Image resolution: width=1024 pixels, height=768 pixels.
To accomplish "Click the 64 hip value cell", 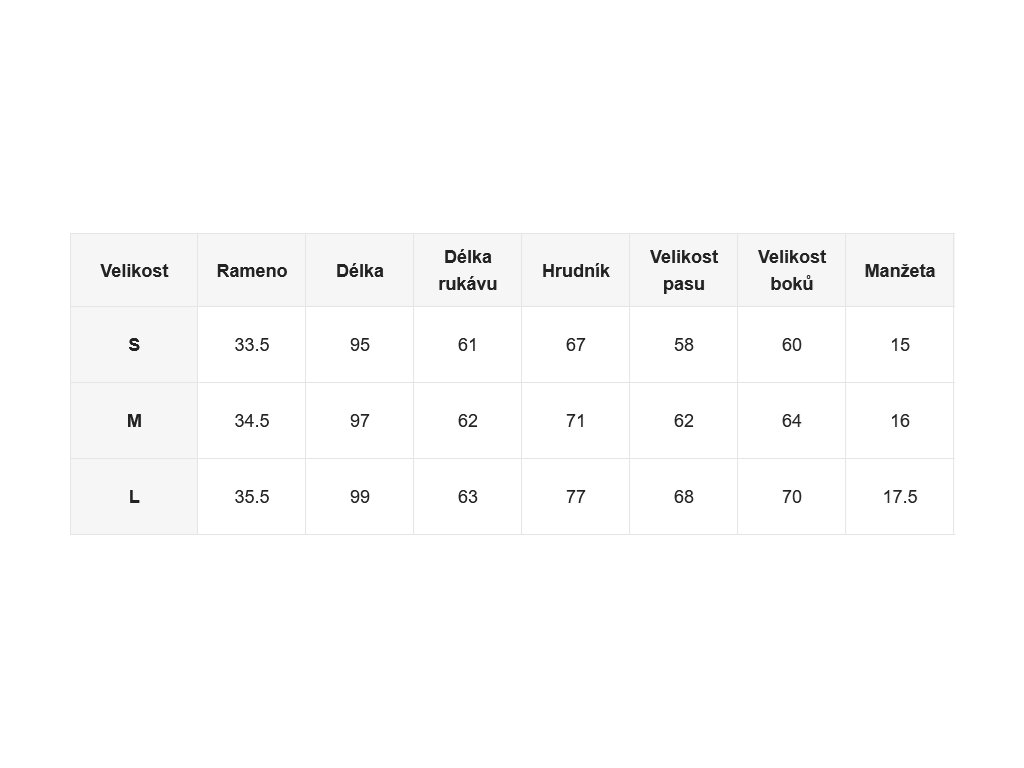I will click(792, 421).
